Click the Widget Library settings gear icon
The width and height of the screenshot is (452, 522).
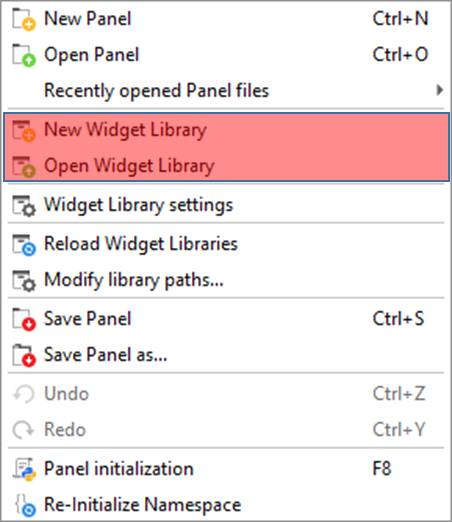point(24,206)
